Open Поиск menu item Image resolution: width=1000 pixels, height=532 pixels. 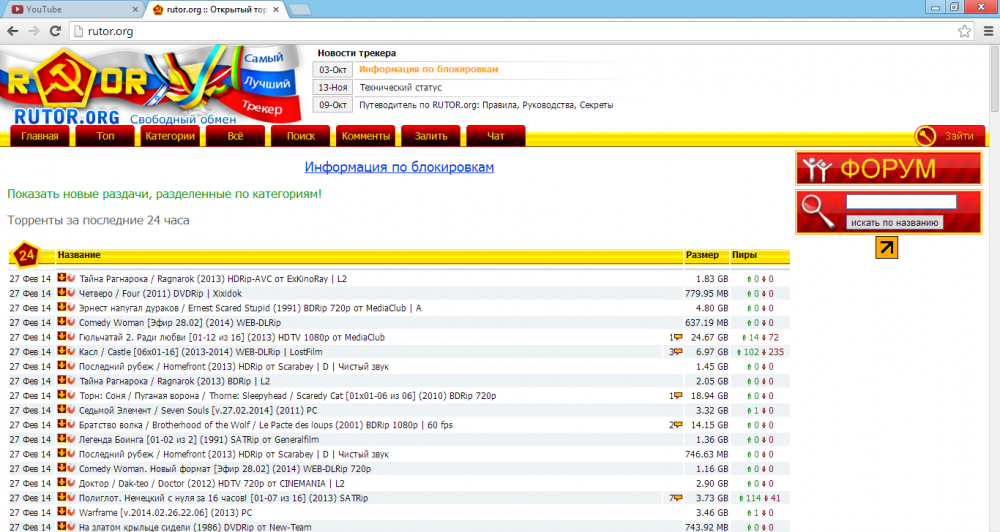point(300,136)
